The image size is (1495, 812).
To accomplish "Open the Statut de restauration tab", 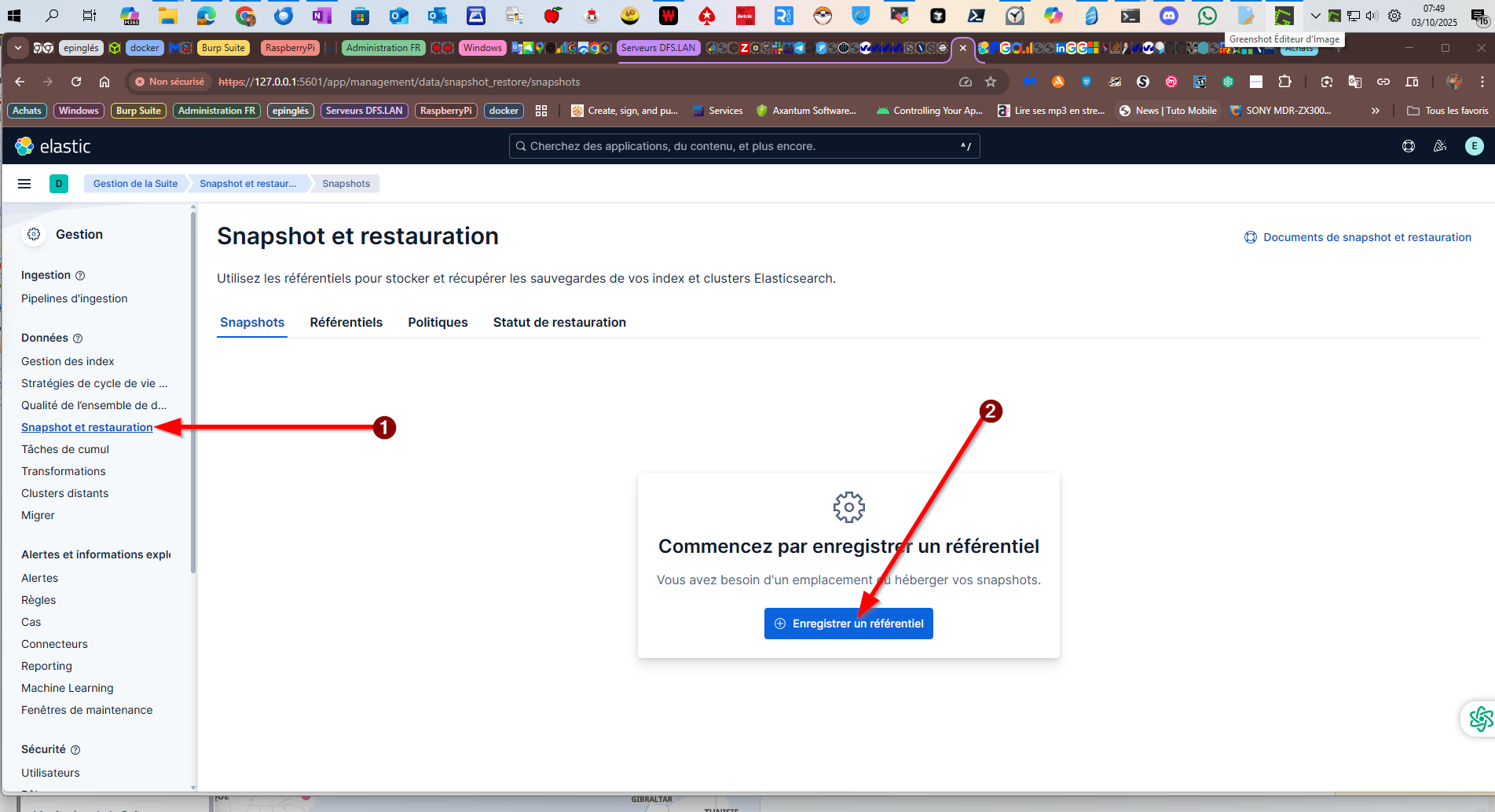I will (559, 322).
